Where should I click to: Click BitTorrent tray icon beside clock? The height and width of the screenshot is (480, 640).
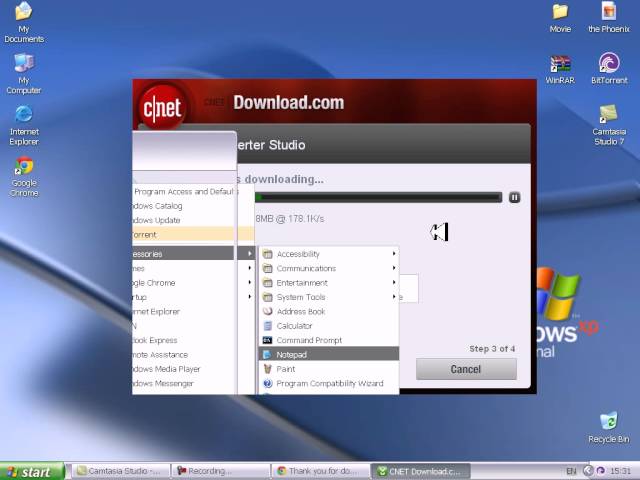pos(600,471)
